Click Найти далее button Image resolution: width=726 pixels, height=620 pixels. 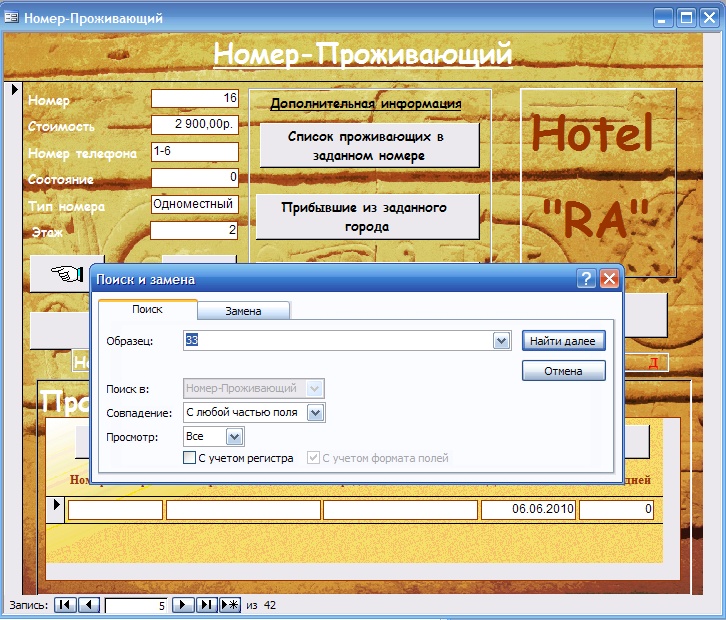(563, 341)
